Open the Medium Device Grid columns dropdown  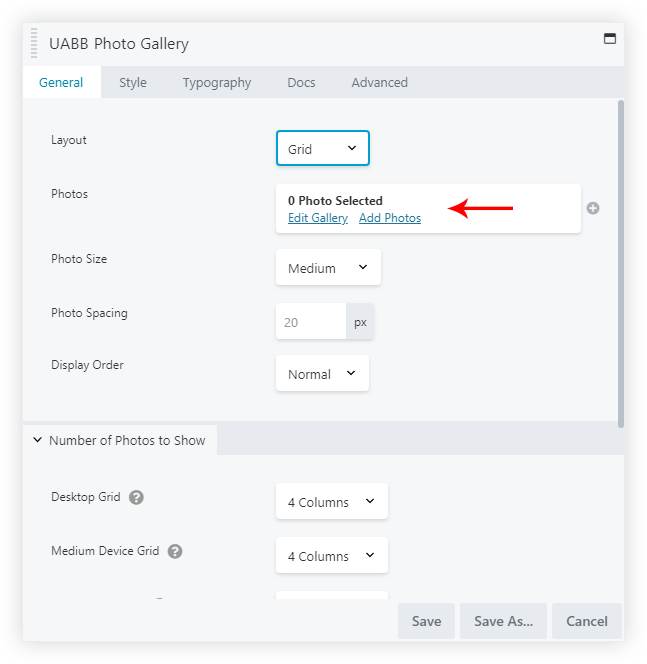[331, 556]
